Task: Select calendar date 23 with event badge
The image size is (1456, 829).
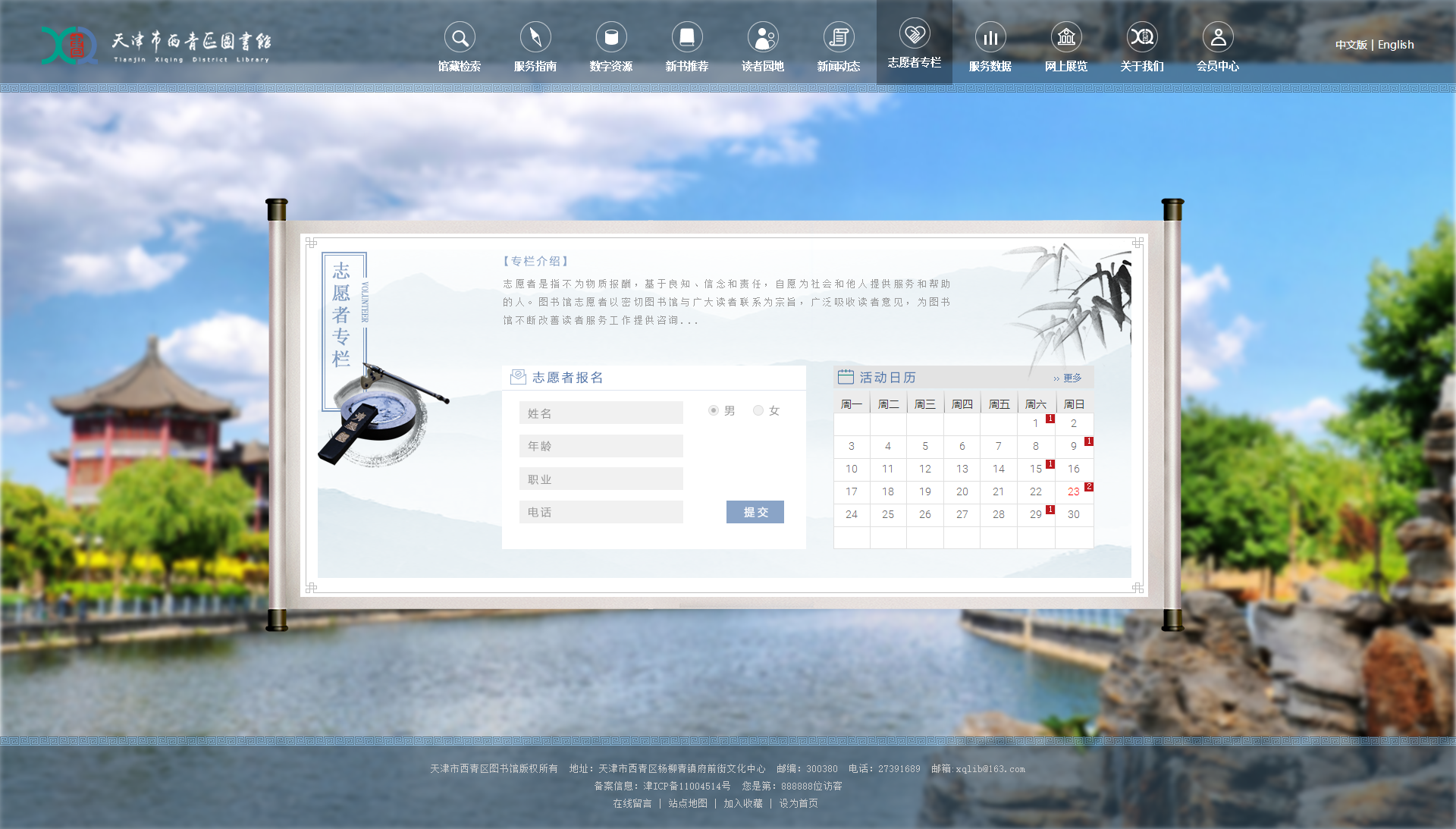Action: pyautogui.click(x=1074, y=491)
